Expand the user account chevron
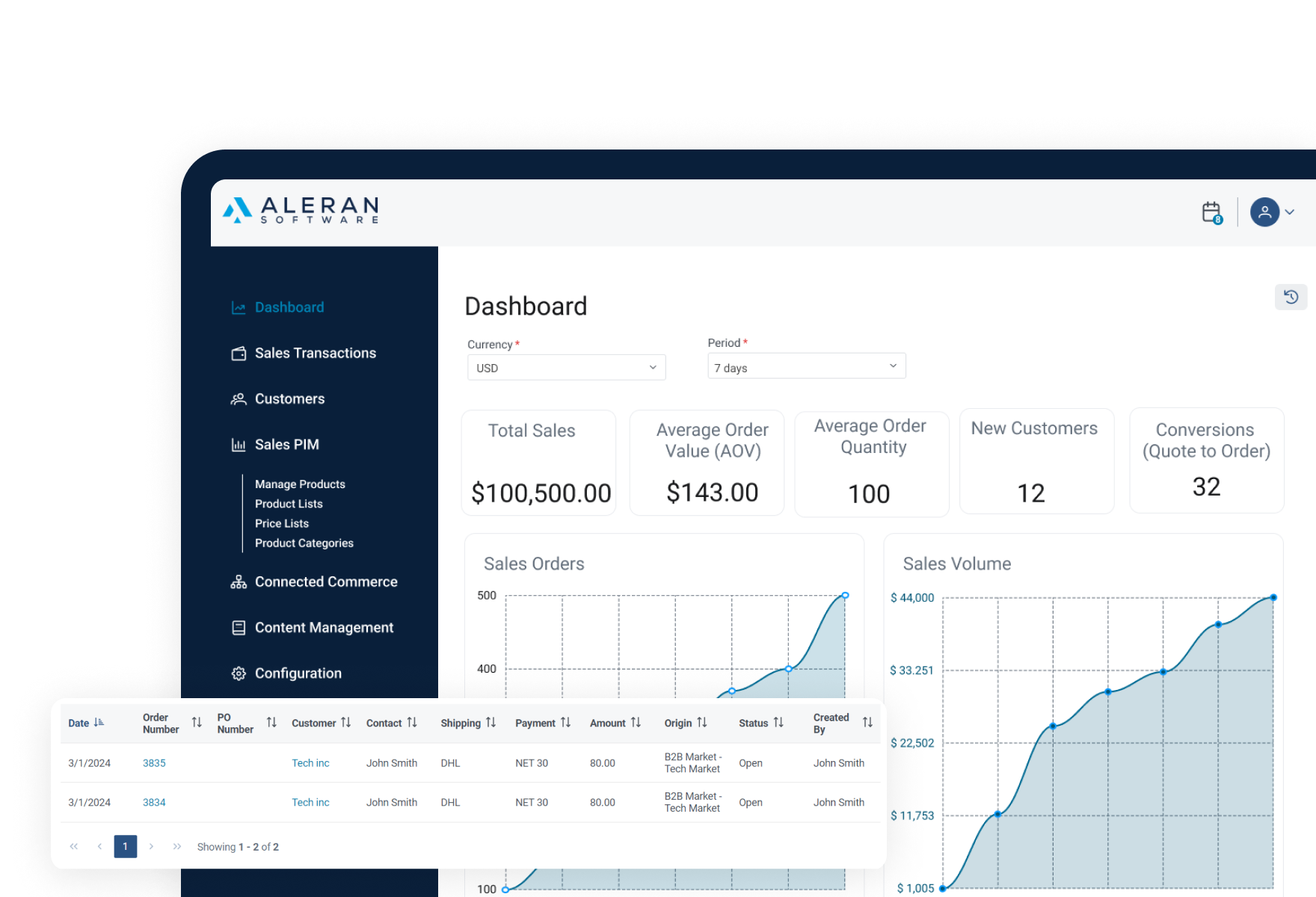The width and height of the screenshot is (1316, 897). [x=1290, y=212]
